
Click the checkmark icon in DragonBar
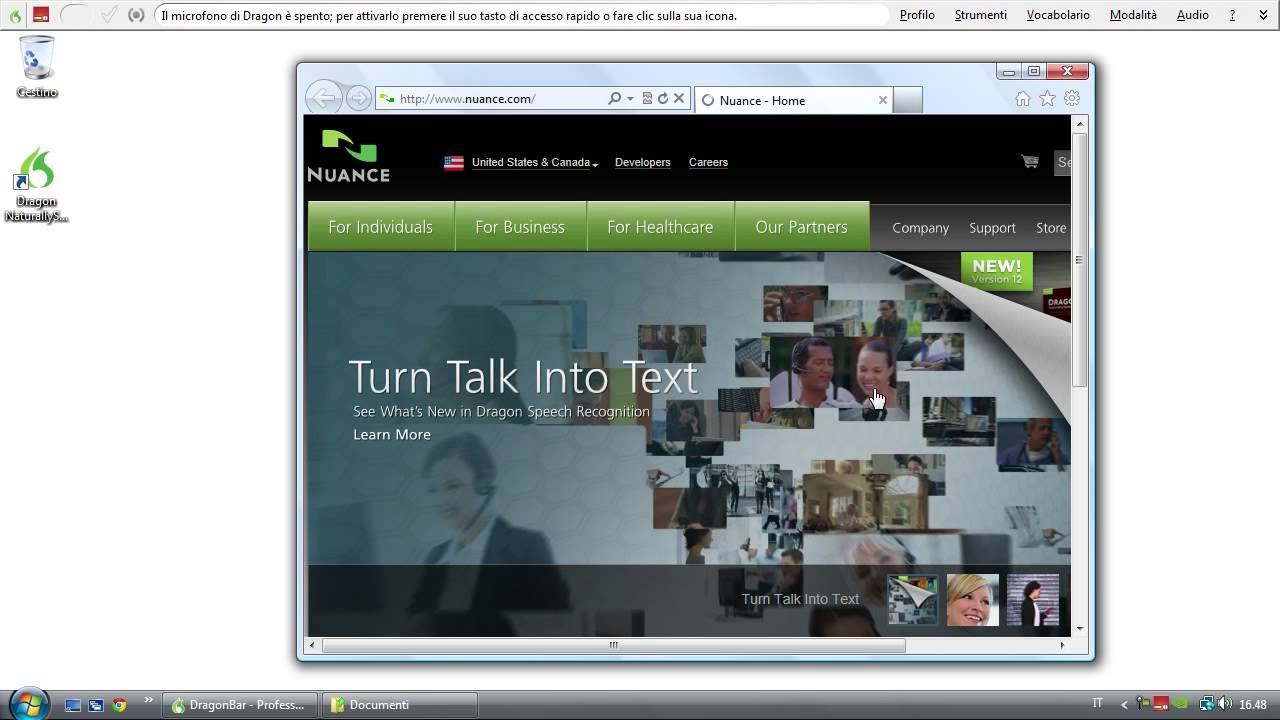pyautogui.click(x=109, y=15)
